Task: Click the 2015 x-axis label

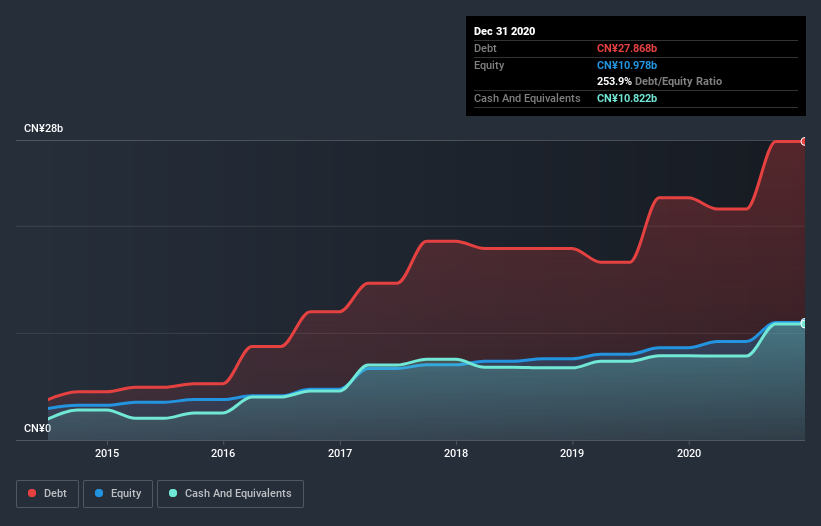Action: tap(107, 453)
